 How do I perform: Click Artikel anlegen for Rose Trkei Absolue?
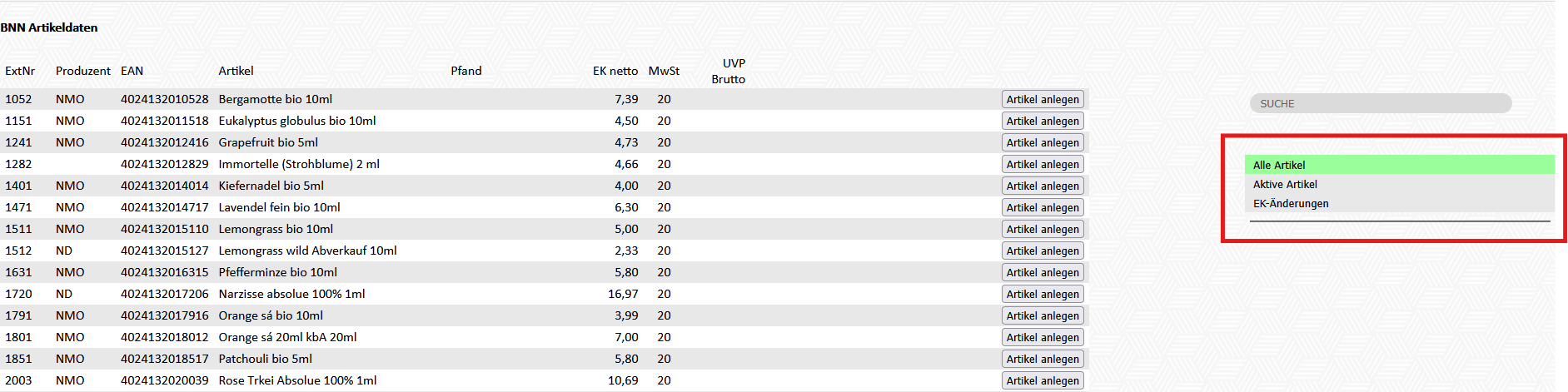1042,380
